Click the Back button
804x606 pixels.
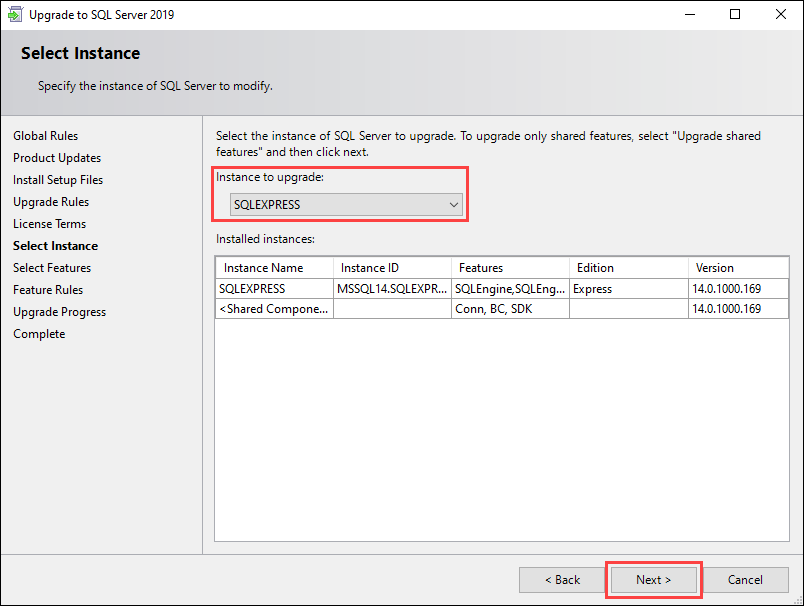click(x=561, y=580)
